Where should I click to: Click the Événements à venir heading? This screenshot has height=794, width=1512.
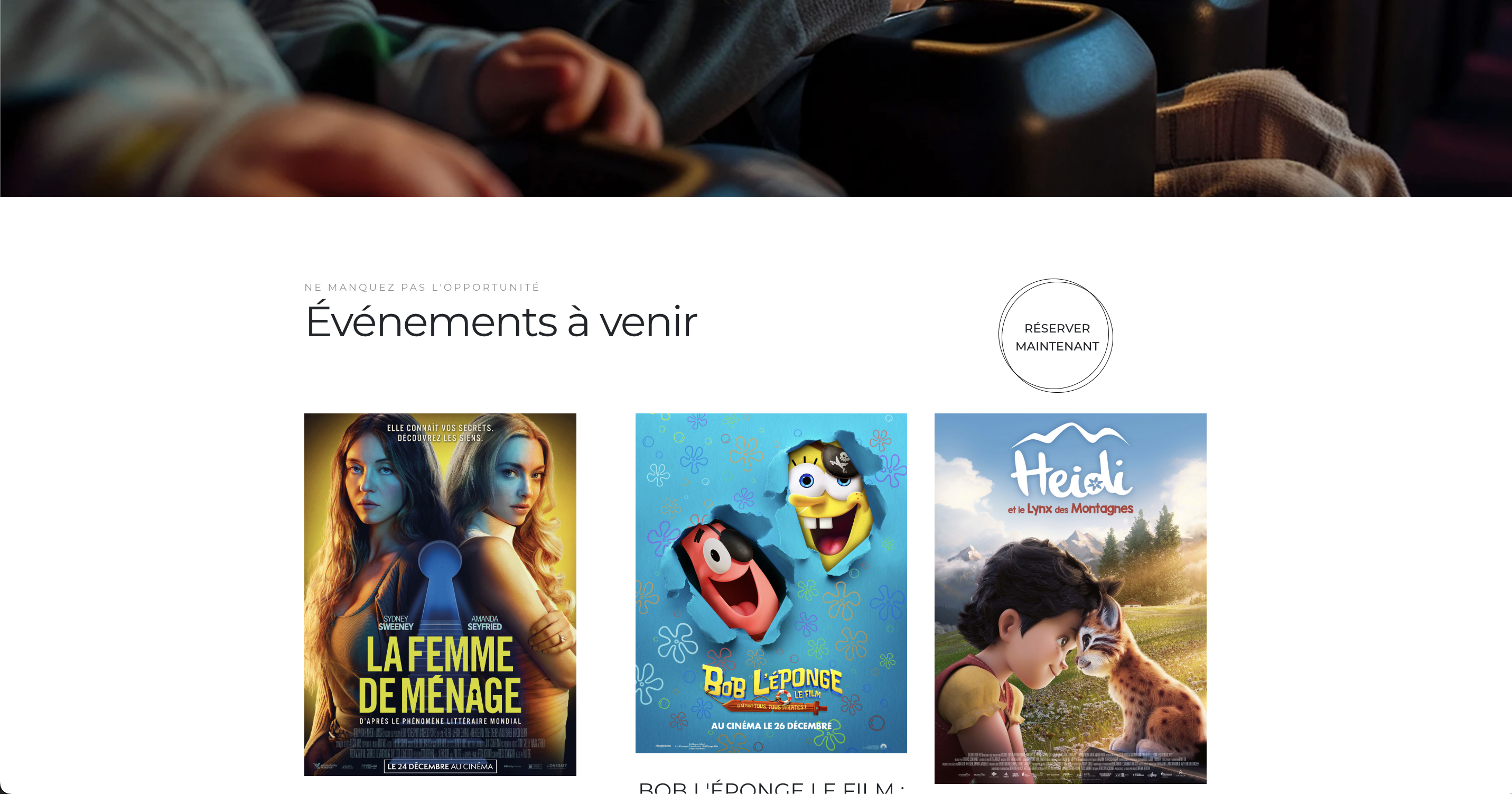click(501, 321)
